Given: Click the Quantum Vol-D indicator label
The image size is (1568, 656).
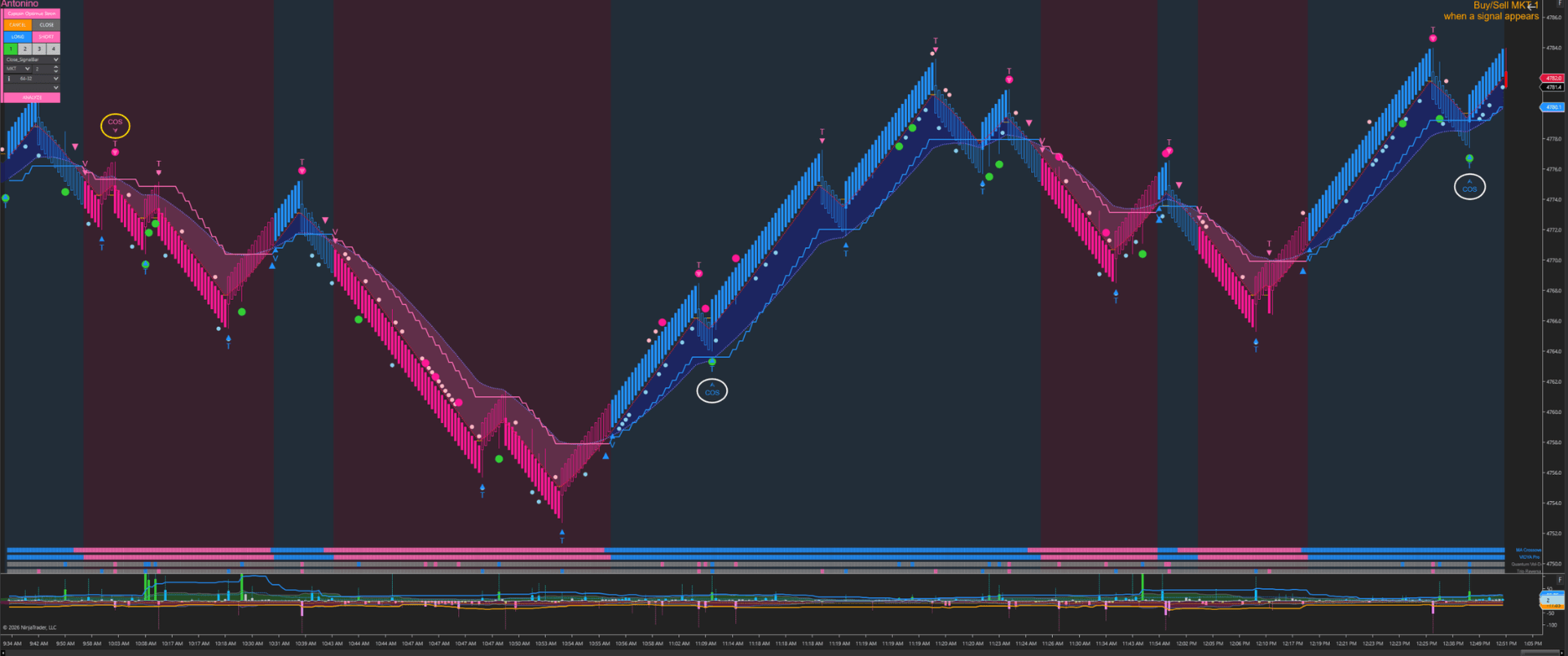Looking at the screenshot, I should (1526, 564).
